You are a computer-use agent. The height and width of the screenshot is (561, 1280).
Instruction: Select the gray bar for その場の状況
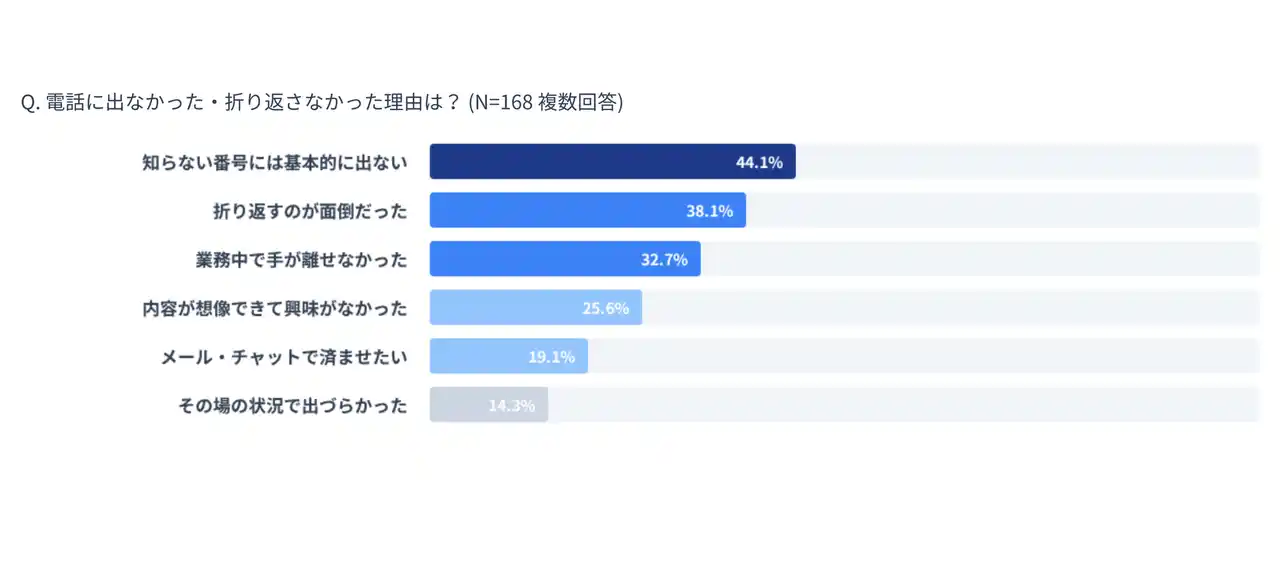(455, 406)
